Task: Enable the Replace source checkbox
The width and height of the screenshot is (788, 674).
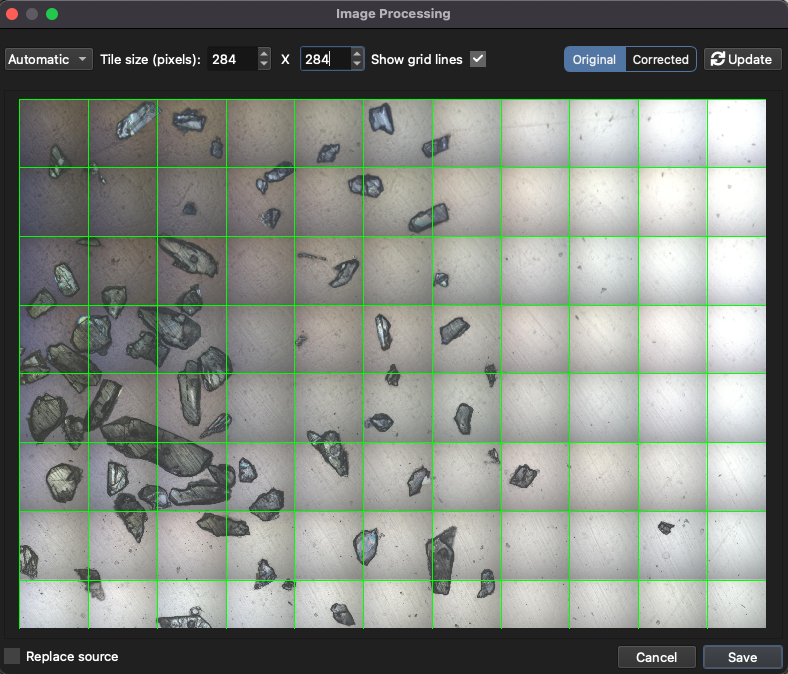Action: coord(12,656)
